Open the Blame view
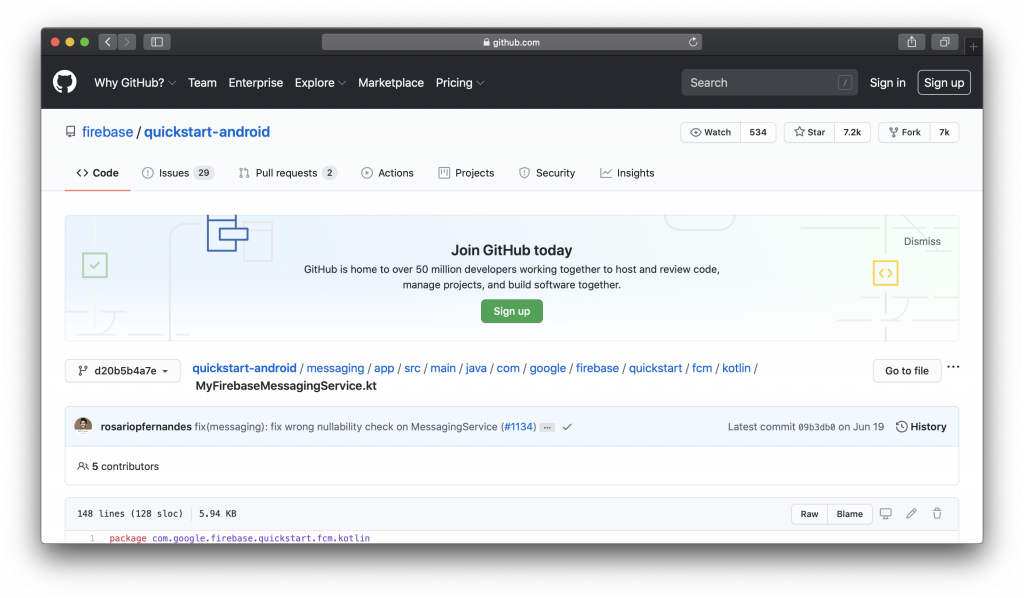The width and height of the screenshot is (1024, 598). coord(850,514)
